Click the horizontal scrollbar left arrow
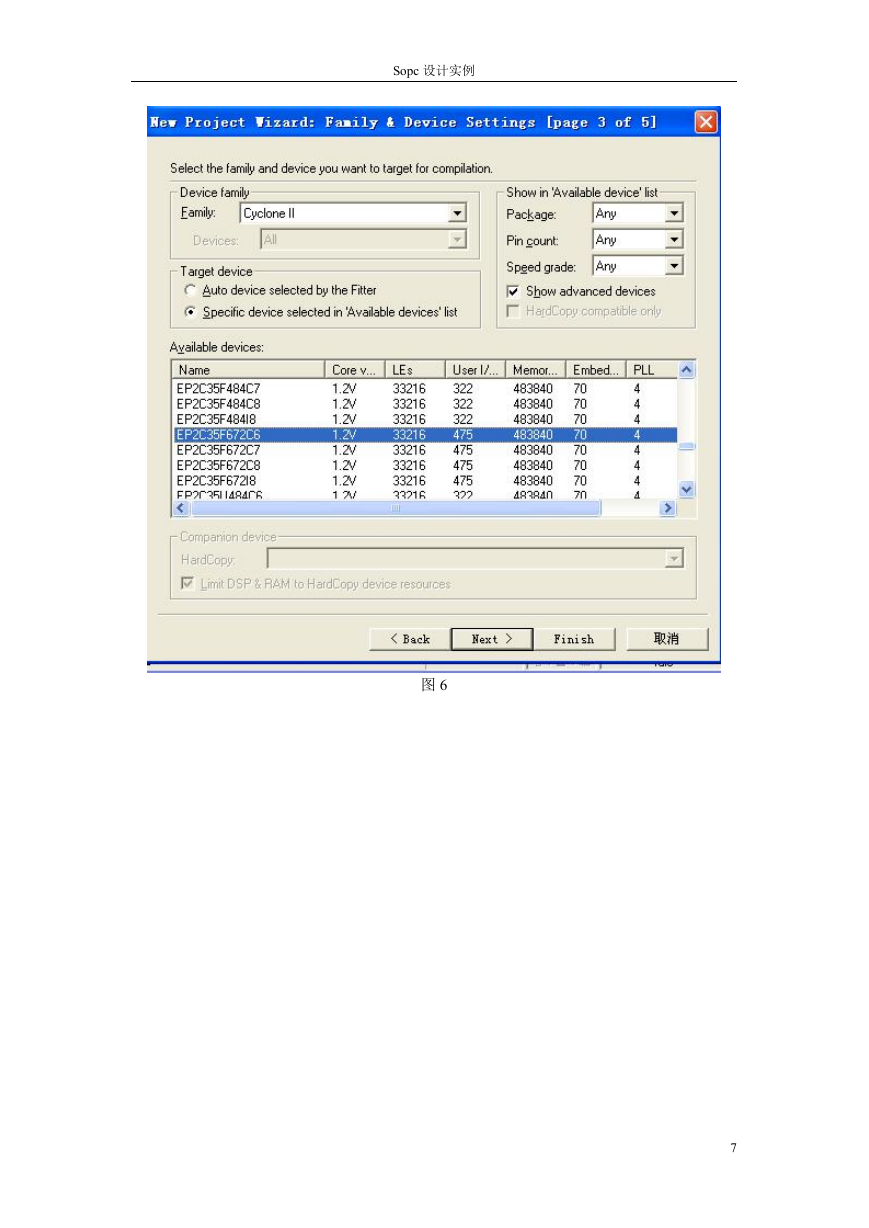Screen dimensions: 869x1228 pyautogui.click(x=181, y=508)
